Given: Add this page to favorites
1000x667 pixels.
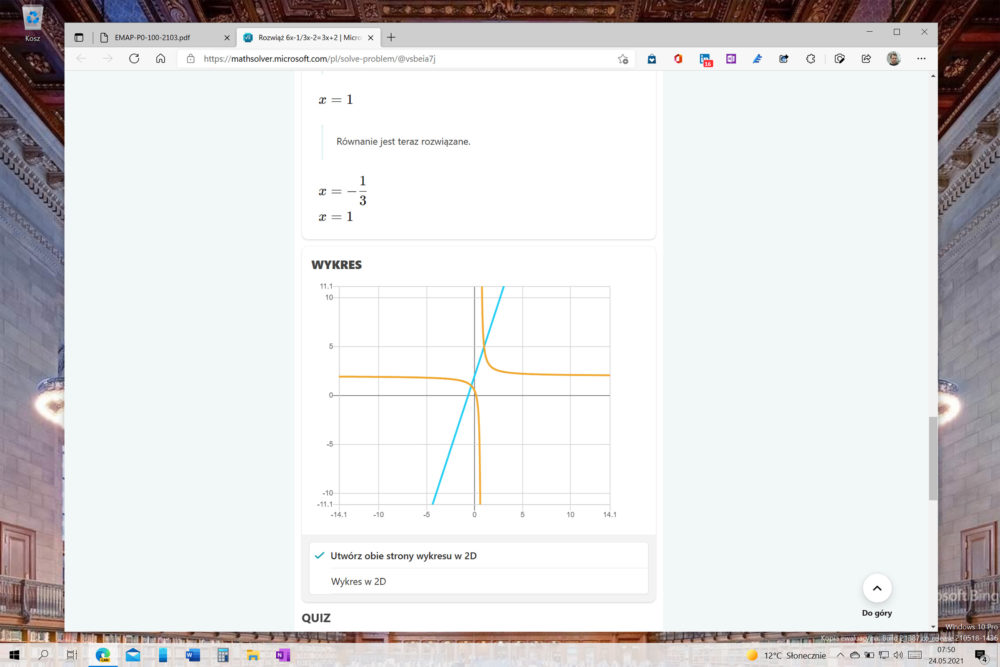Looking at the screenshot, I should point(623,59).
